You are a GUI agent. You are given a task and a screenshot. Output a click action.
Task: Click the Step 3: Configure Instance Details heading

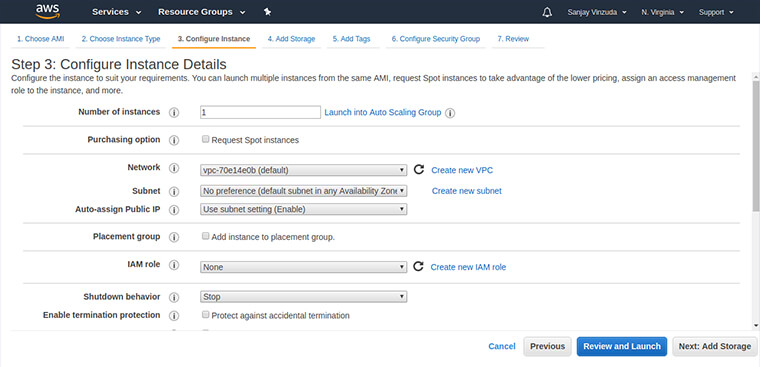[119, 64]
